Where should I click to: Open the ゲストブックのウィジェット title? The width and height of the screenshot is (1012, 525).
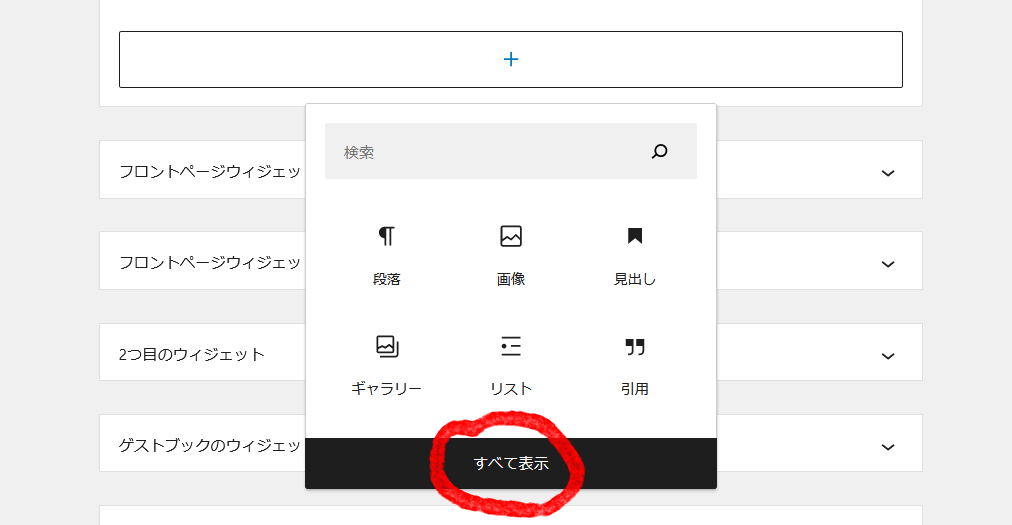[210, 445]
